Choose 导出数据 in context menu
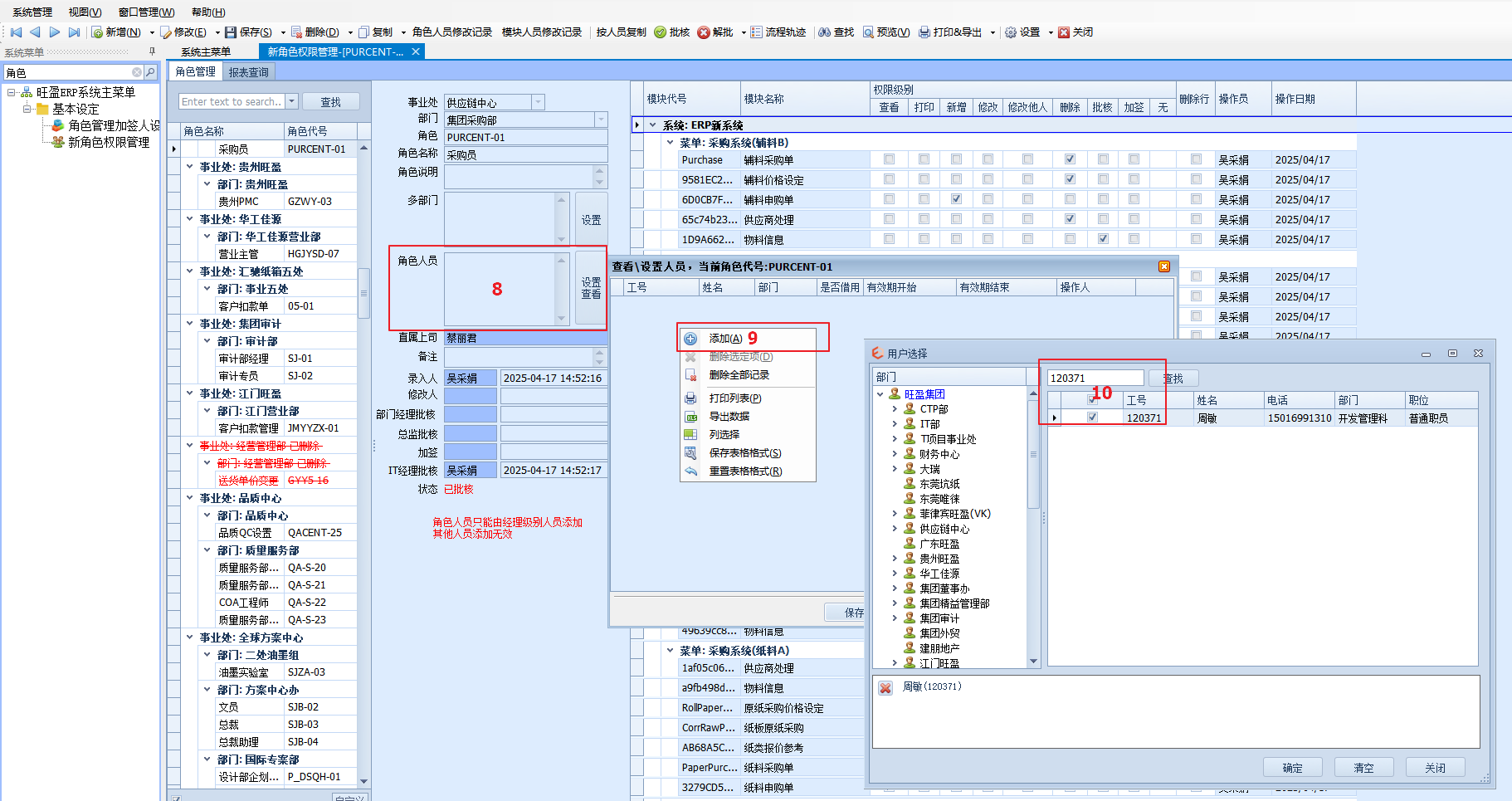 (729, 417)
